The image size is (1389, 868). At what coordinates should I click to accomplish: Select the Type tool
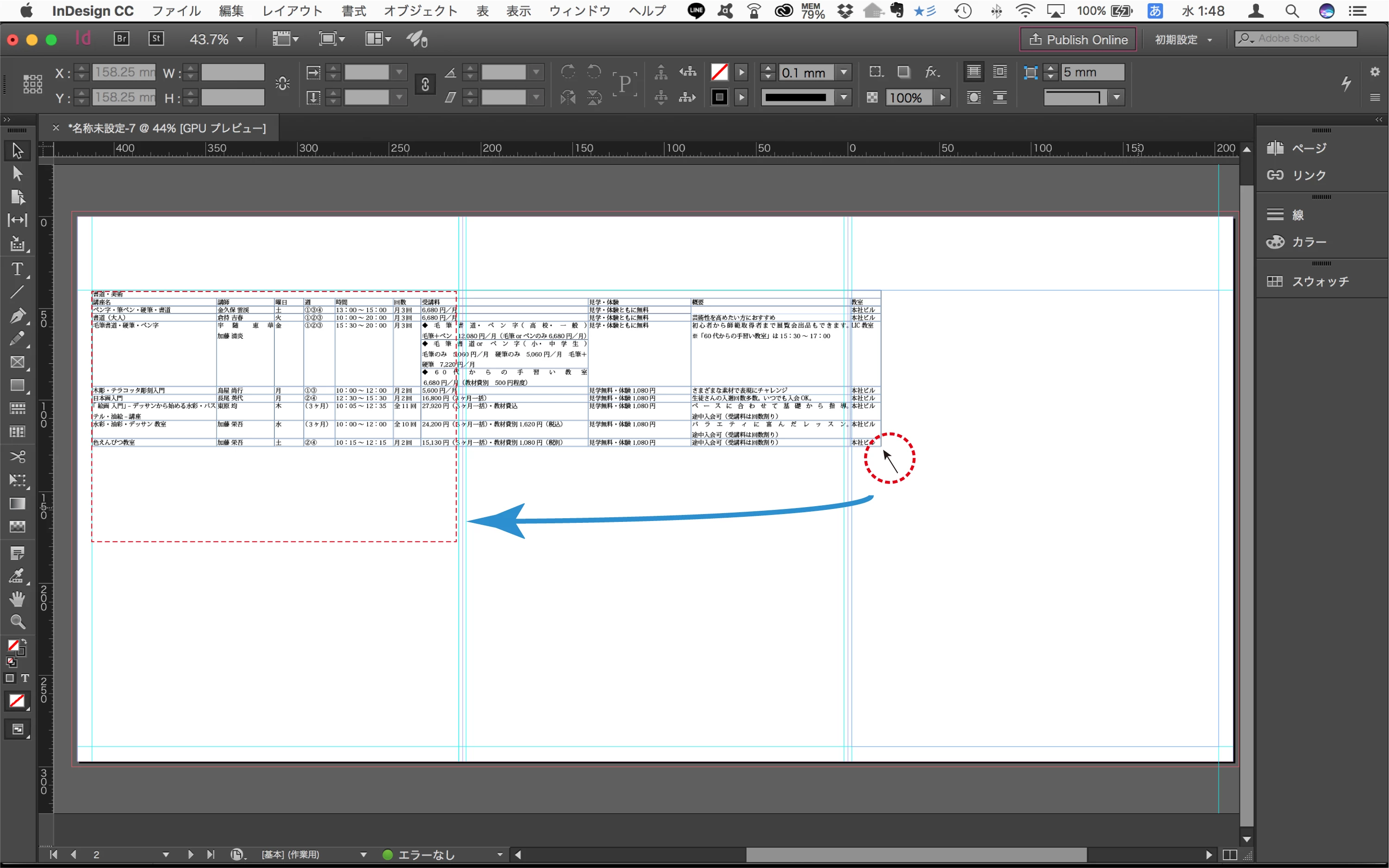(x=17, y=269)
